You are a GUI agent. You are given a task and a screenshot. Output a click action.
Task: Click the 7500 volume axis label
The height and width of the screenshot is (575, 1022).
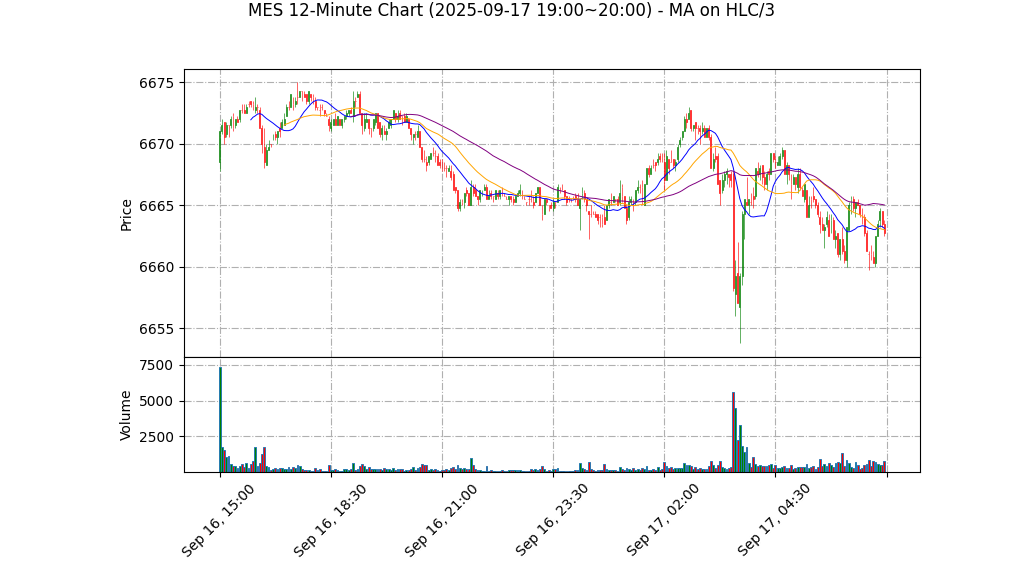coord(157,366)
